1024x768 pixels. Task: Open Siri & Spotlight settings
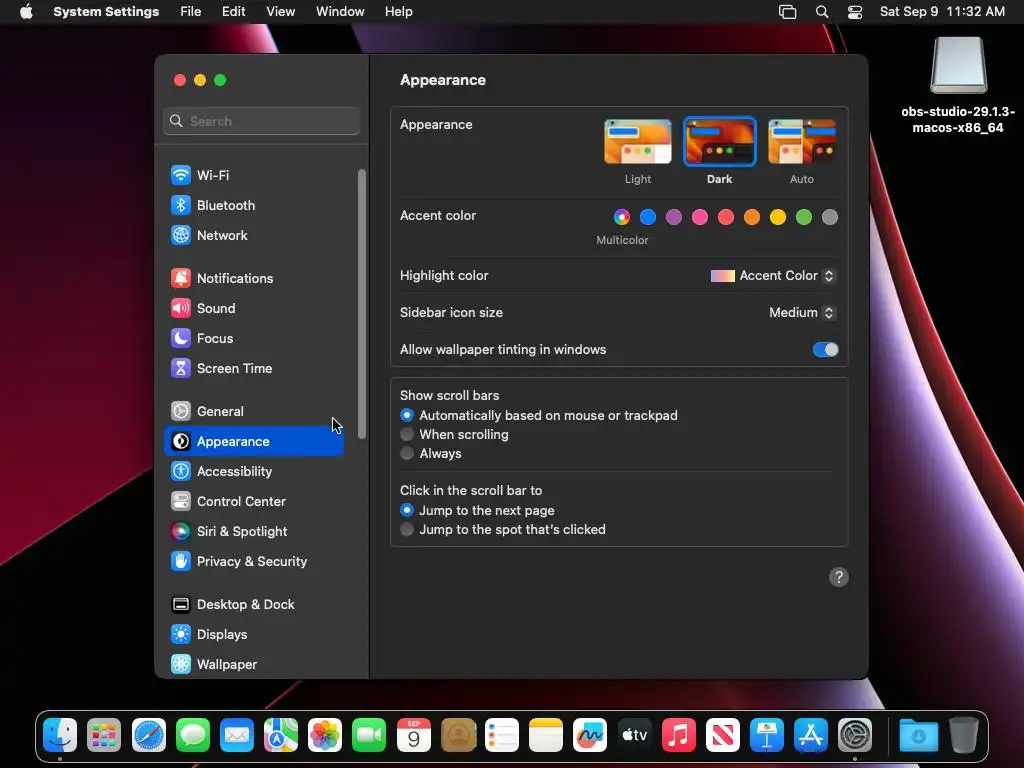253,532
